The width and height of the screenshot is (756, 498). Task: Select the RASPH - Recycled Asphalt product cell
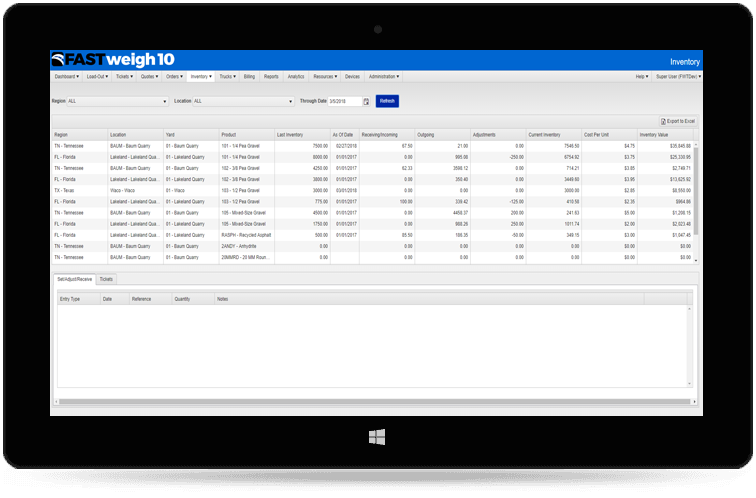pos(247,235)
